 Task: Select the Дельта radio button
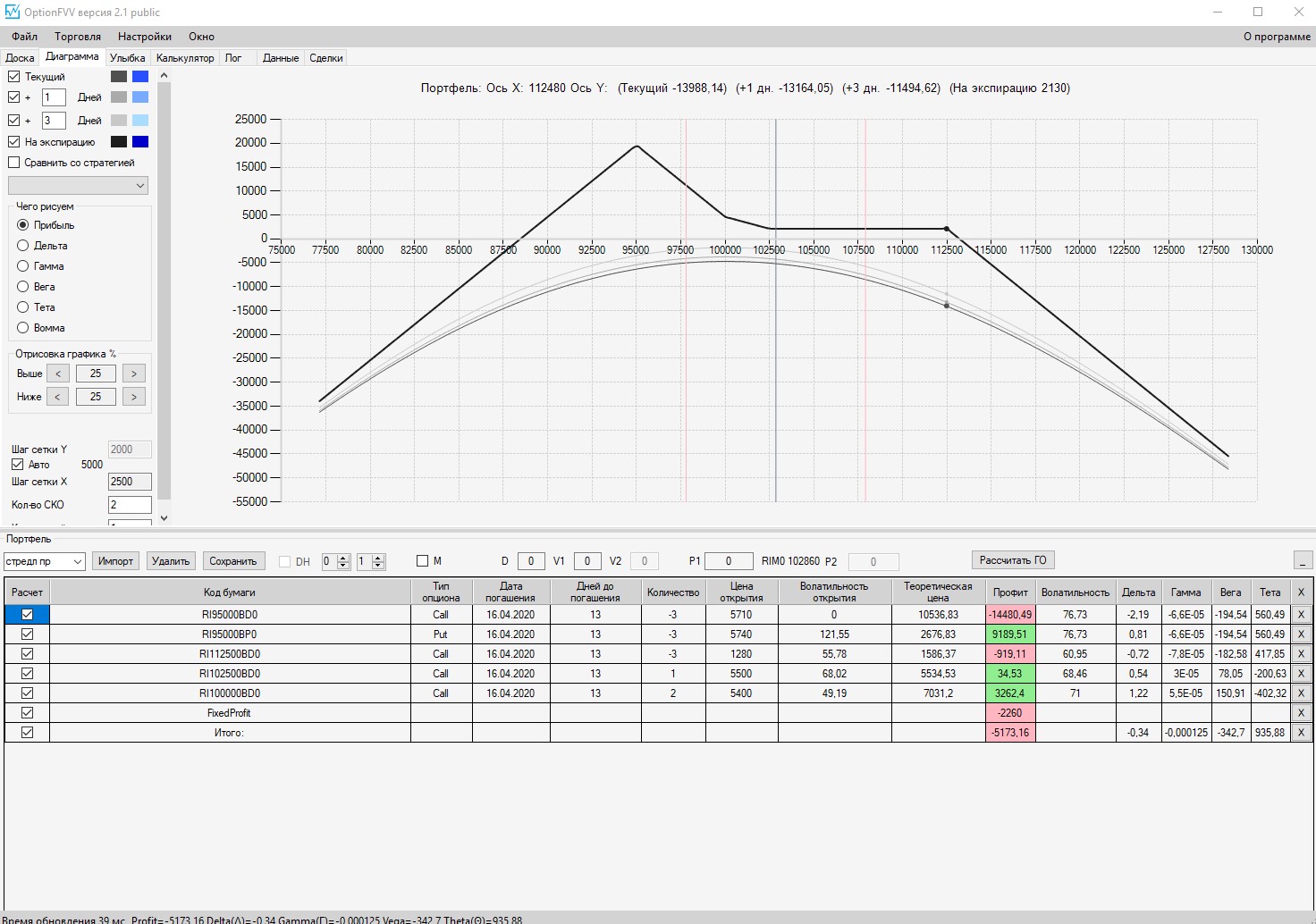23,246
